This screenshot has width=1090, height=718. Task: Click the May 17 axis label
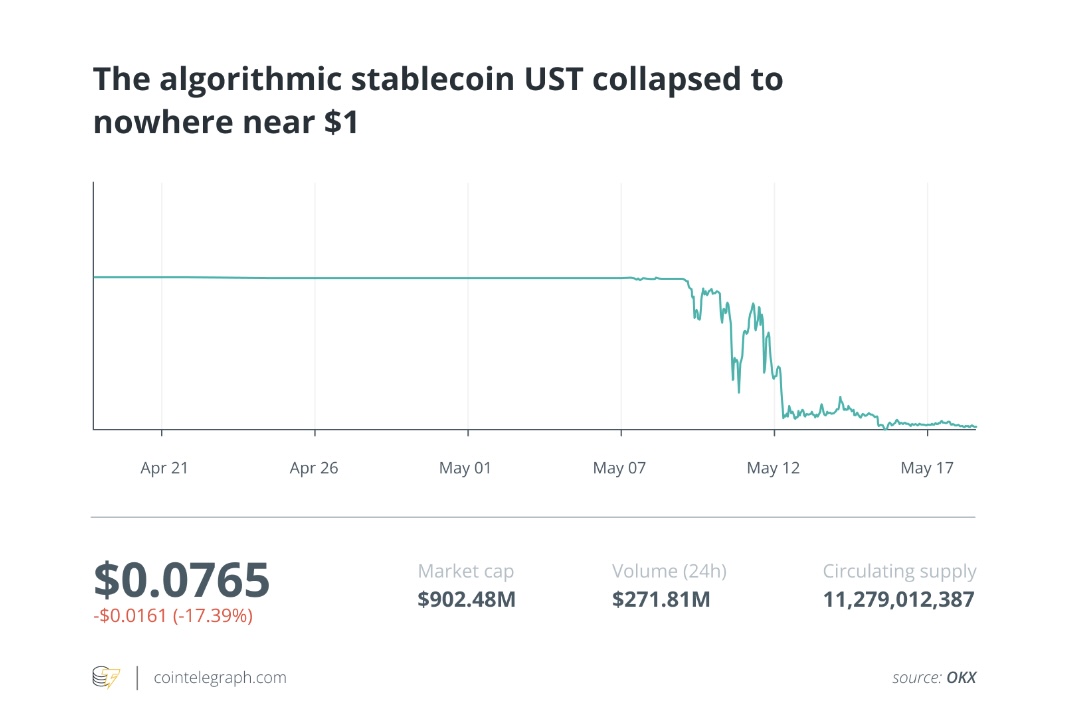(928, 468)
